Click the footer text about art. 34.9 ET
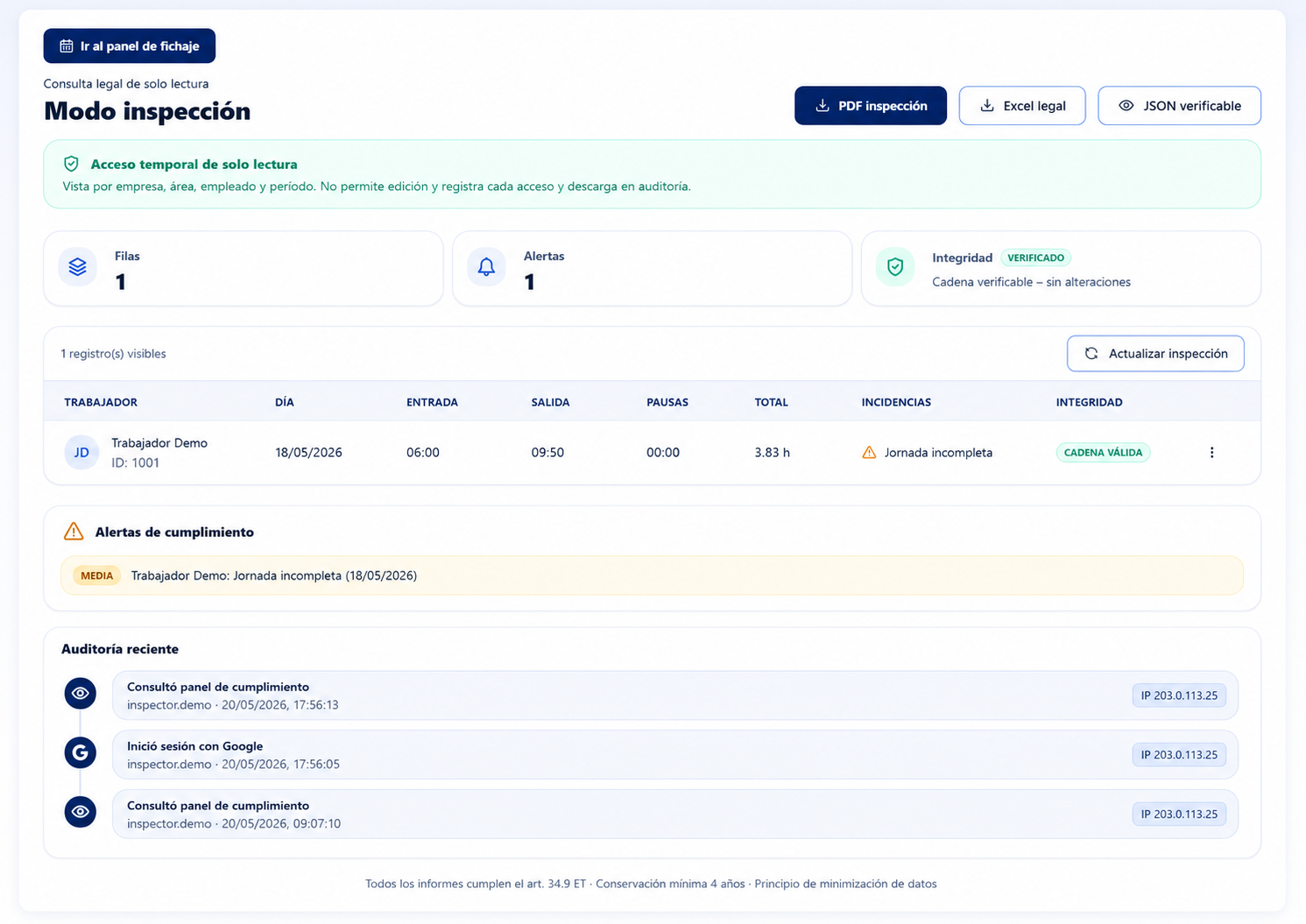The image size is (1306, 924). tap(651, 884)
